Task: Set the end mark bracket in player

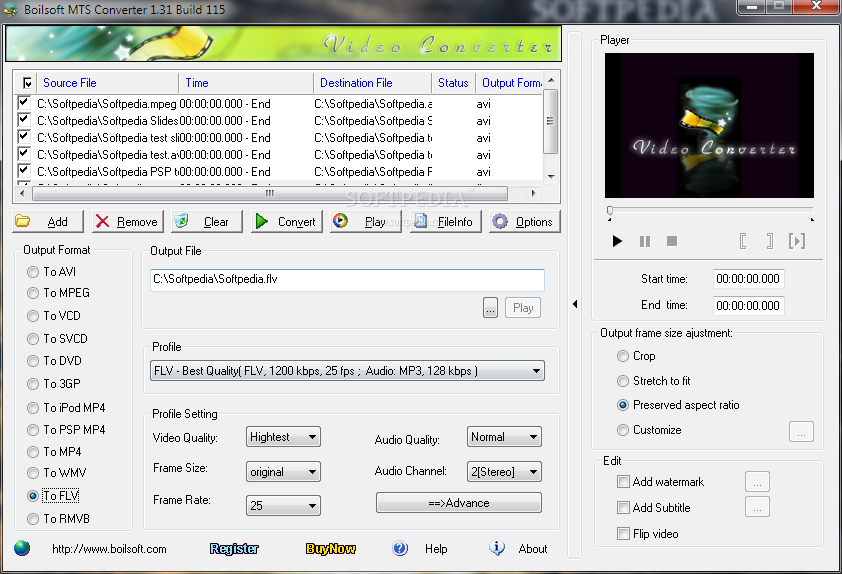Action: coord(770,241)
